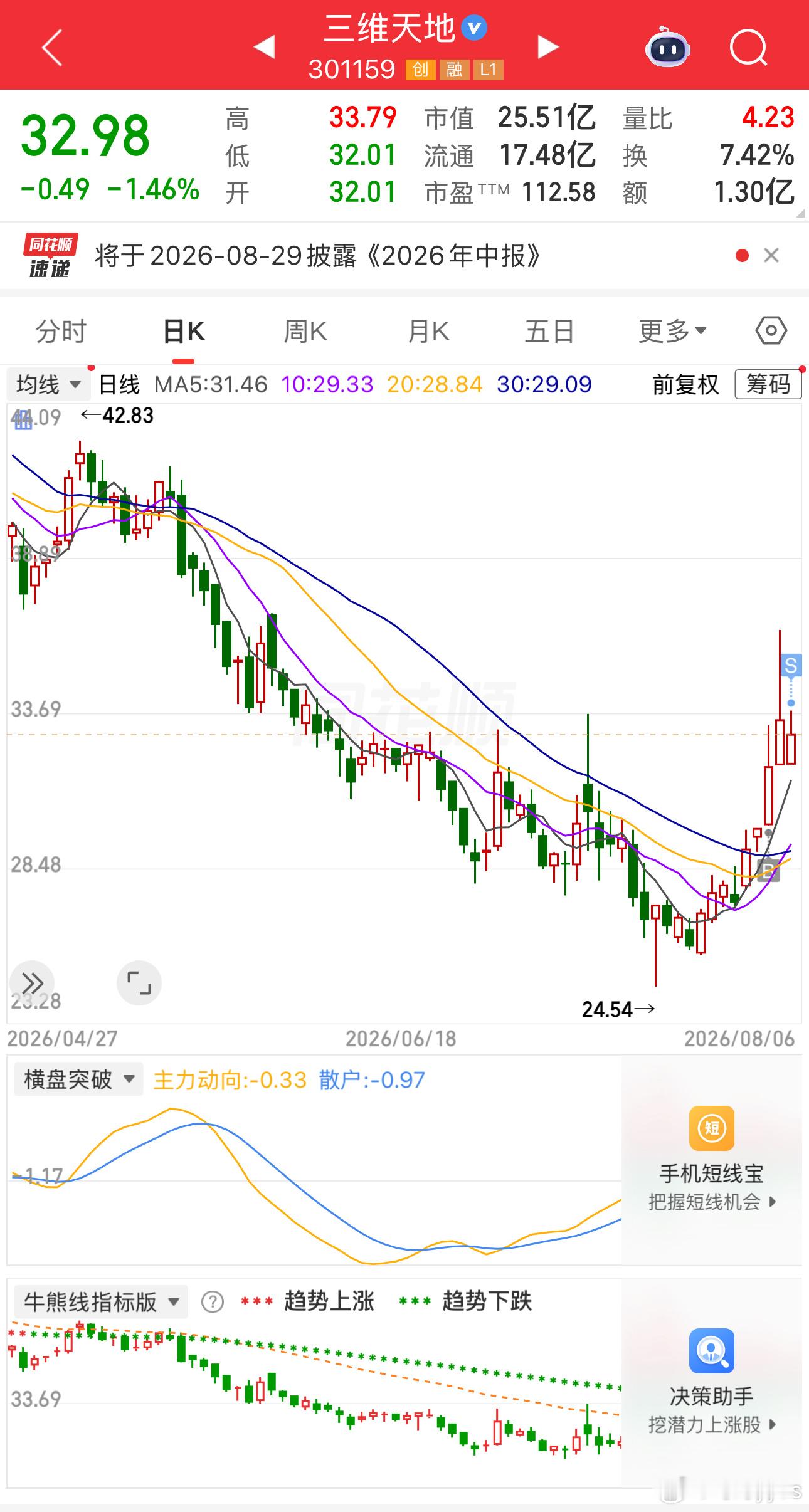Open 挖潜力上涨股 link

coord(712,1425)
